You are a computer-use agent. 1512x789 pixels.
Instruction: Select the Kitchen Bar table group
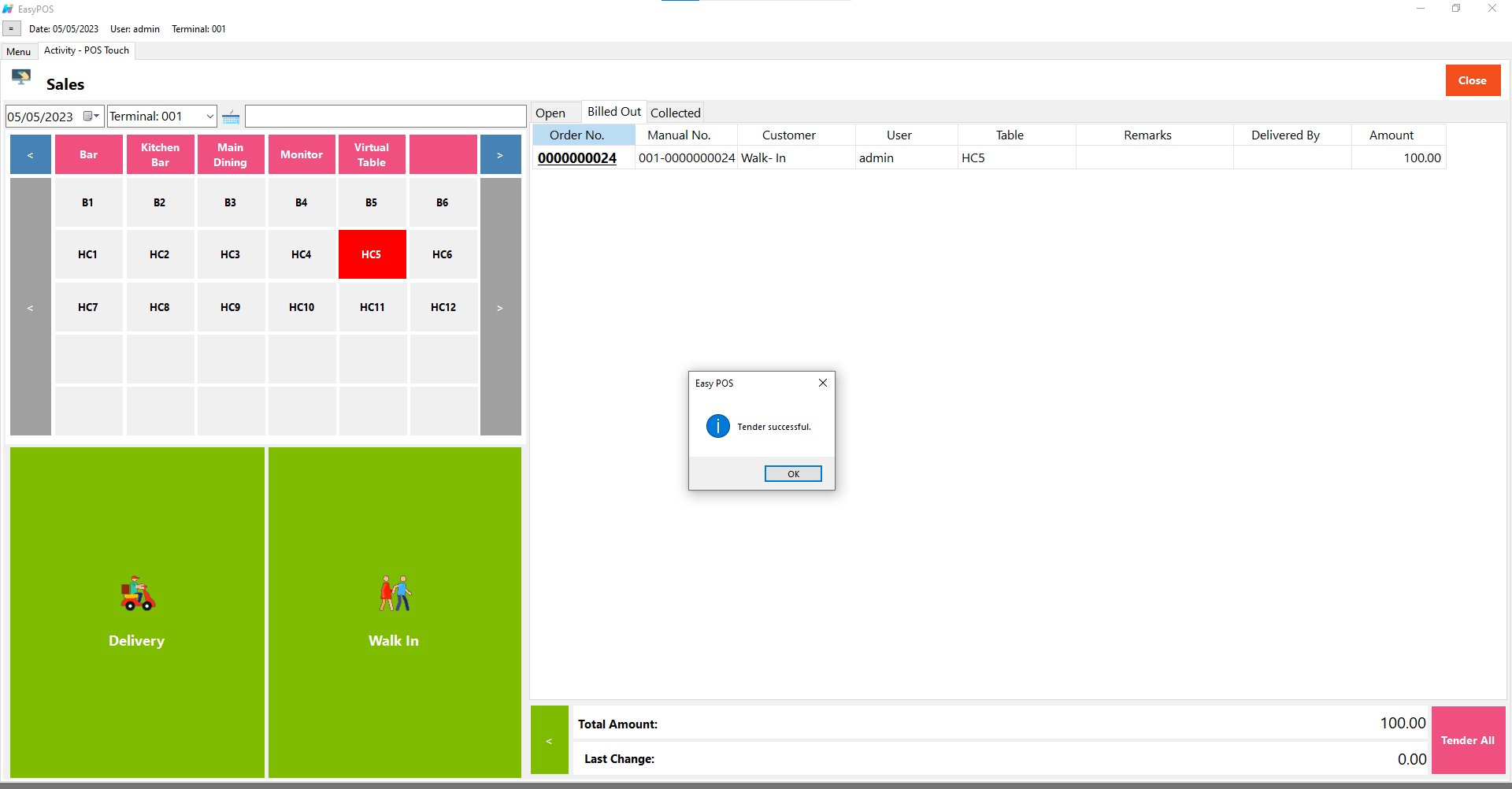(x=161, y=155)
